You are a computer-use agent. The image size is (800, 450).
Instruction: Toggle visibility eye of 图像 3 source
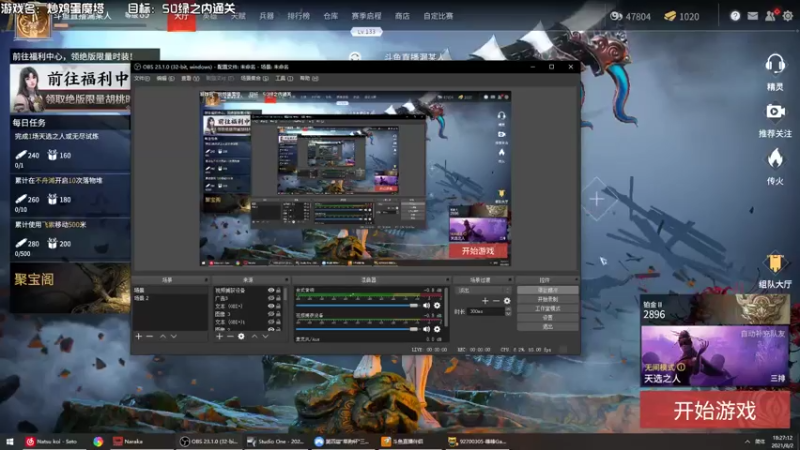(x=271, y=314)
